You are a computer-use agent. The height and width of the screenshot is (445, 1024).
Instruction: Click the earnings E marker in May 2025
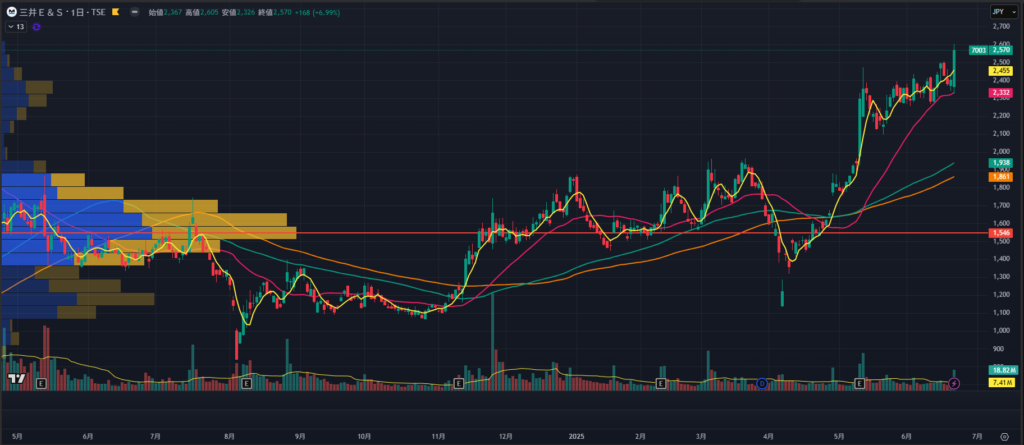point(859,383)
